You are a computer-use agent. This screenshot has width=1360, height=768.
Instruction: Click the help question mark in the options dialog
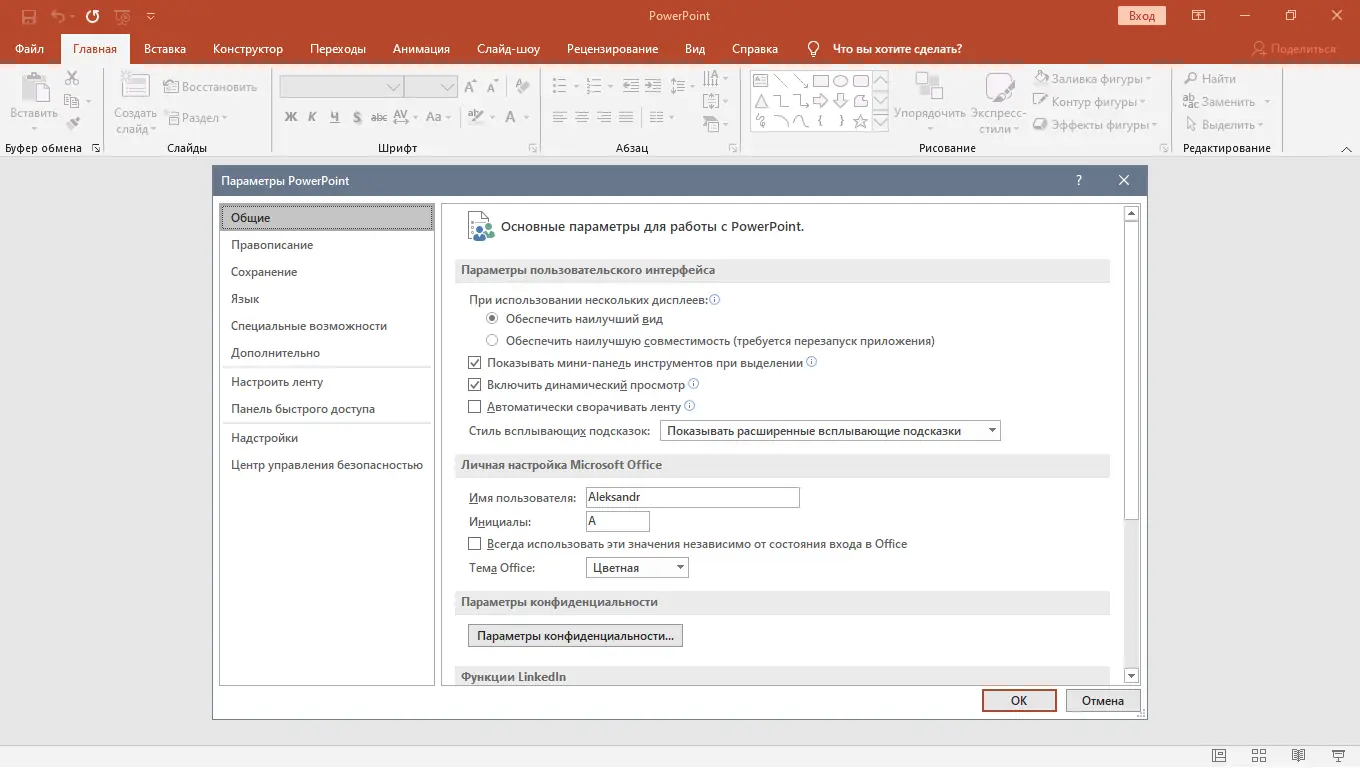coord(1079,181)
